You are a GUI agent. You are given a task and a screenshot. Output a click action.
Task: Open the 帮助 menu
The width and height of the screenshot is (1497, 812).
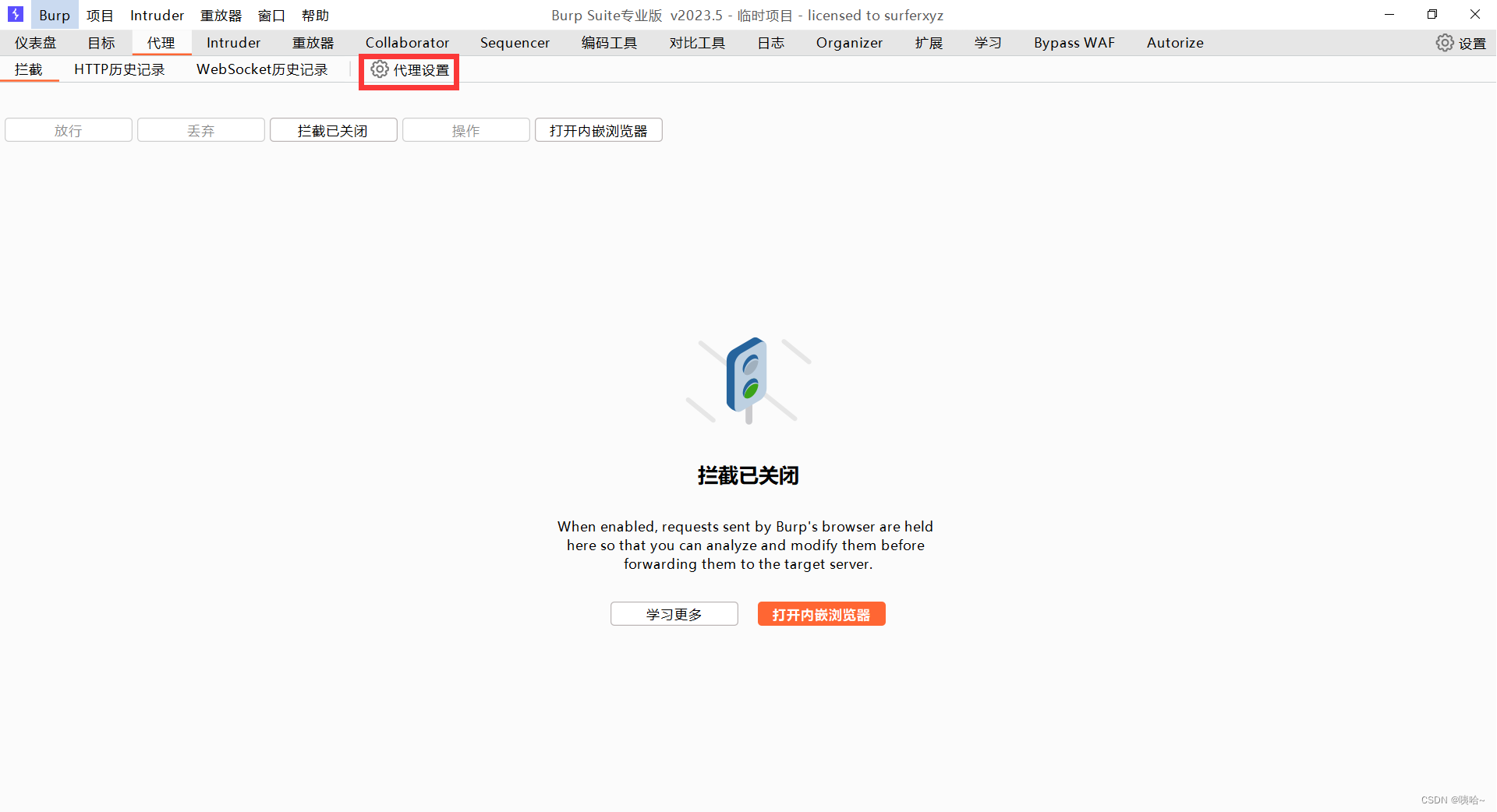[315, 15]
